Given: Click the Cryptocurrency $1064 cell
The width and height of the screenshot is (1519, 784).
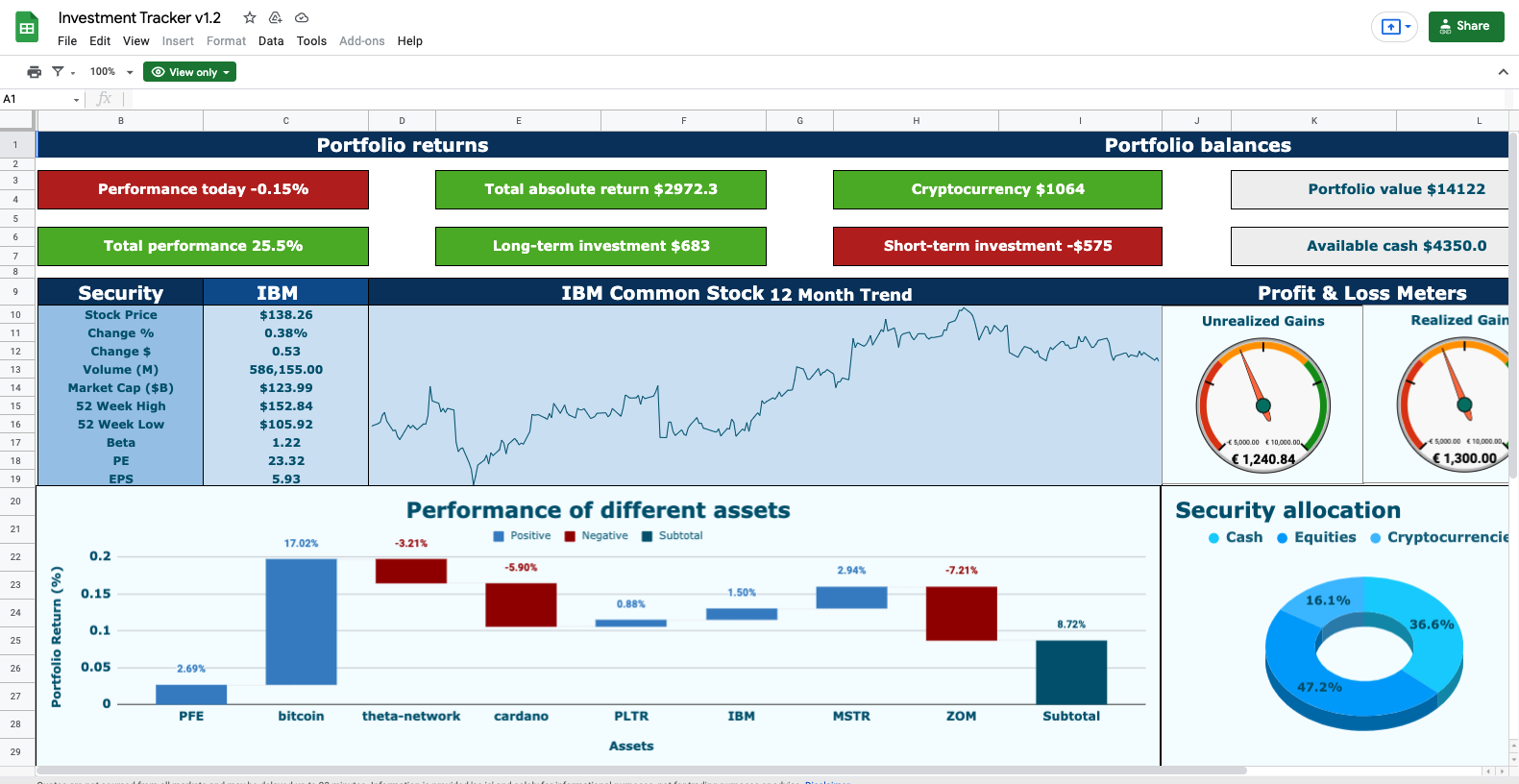Looking at the screenshot, I should click(x=997, y=189).
